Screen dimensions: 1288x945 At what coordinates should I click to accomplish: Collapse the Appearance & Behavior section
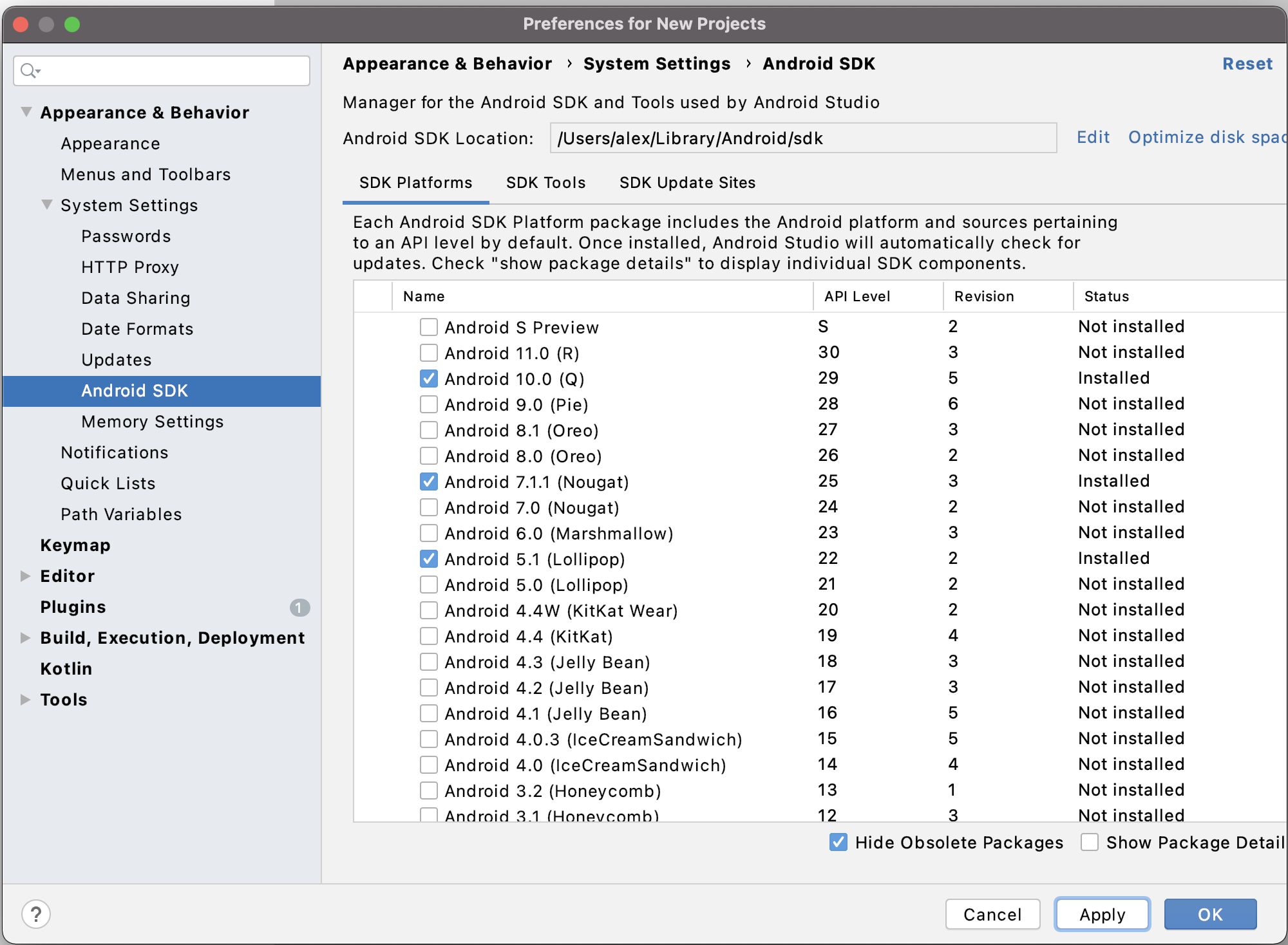tap(26, 112)
